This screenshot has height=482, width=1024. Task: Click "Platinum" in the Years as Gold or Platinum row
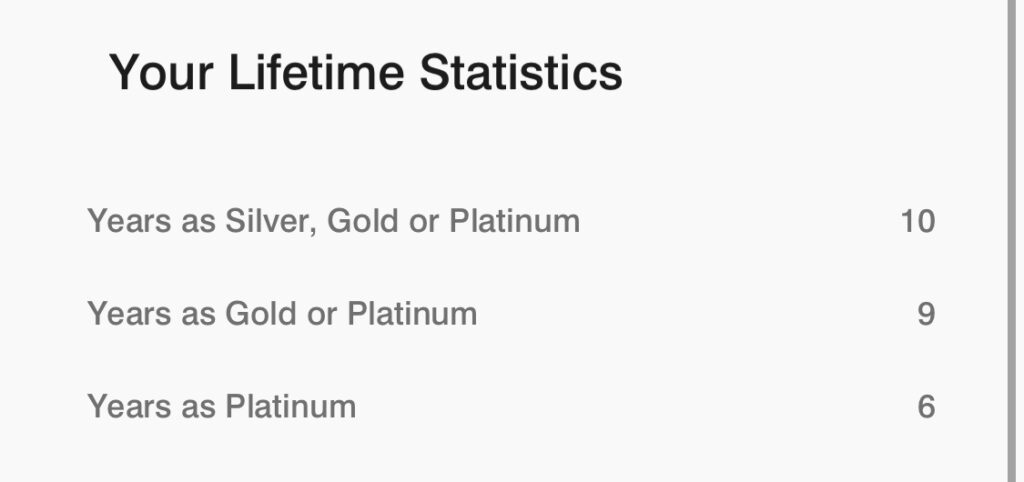point(412,314)
